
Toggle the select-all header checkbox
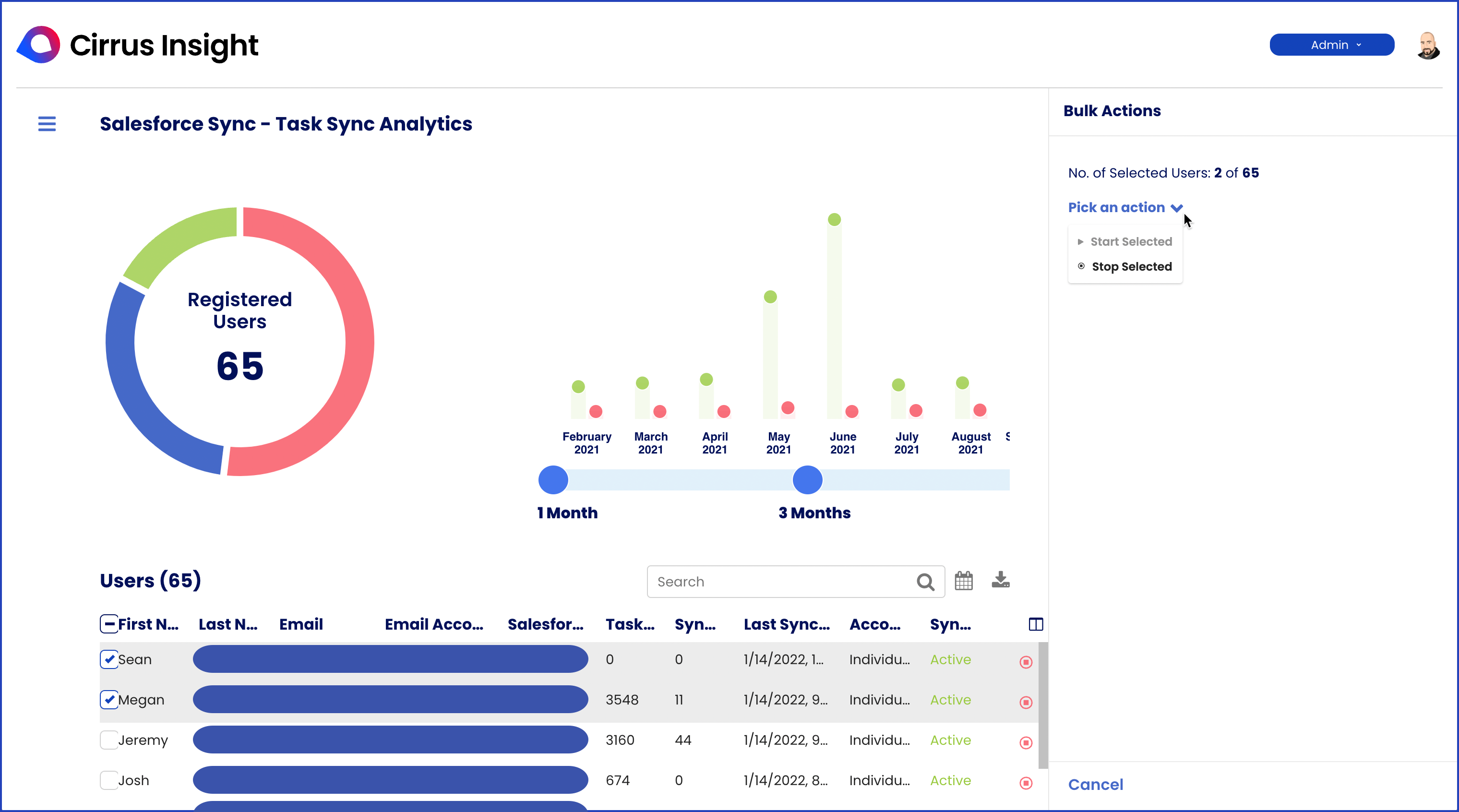109,623
